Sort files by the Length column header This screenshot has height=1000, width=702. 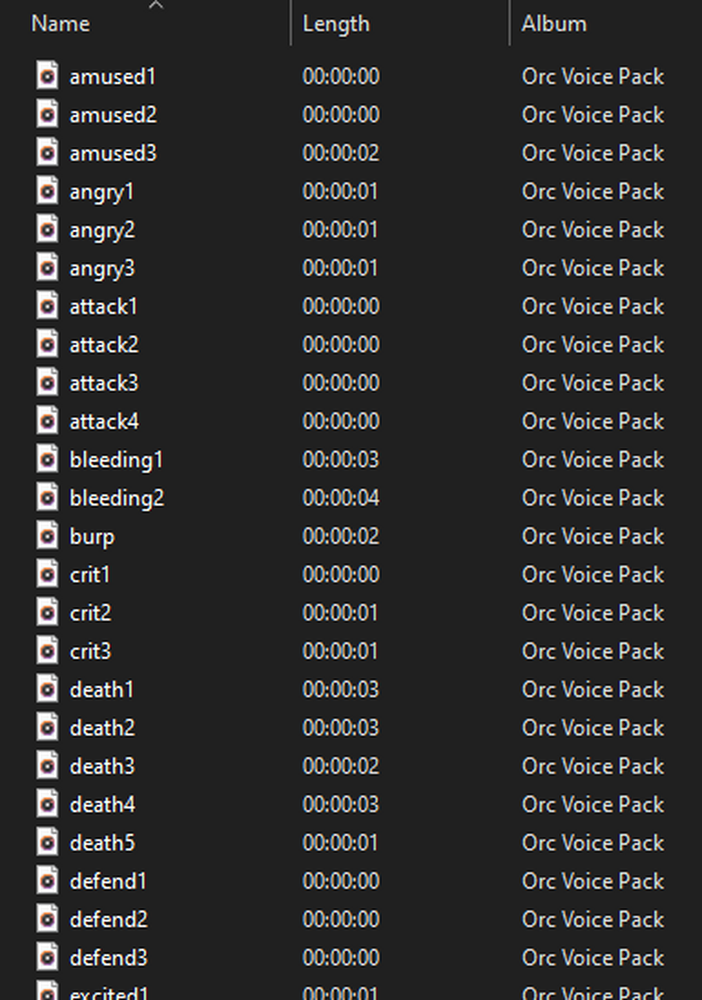(336, 23)
